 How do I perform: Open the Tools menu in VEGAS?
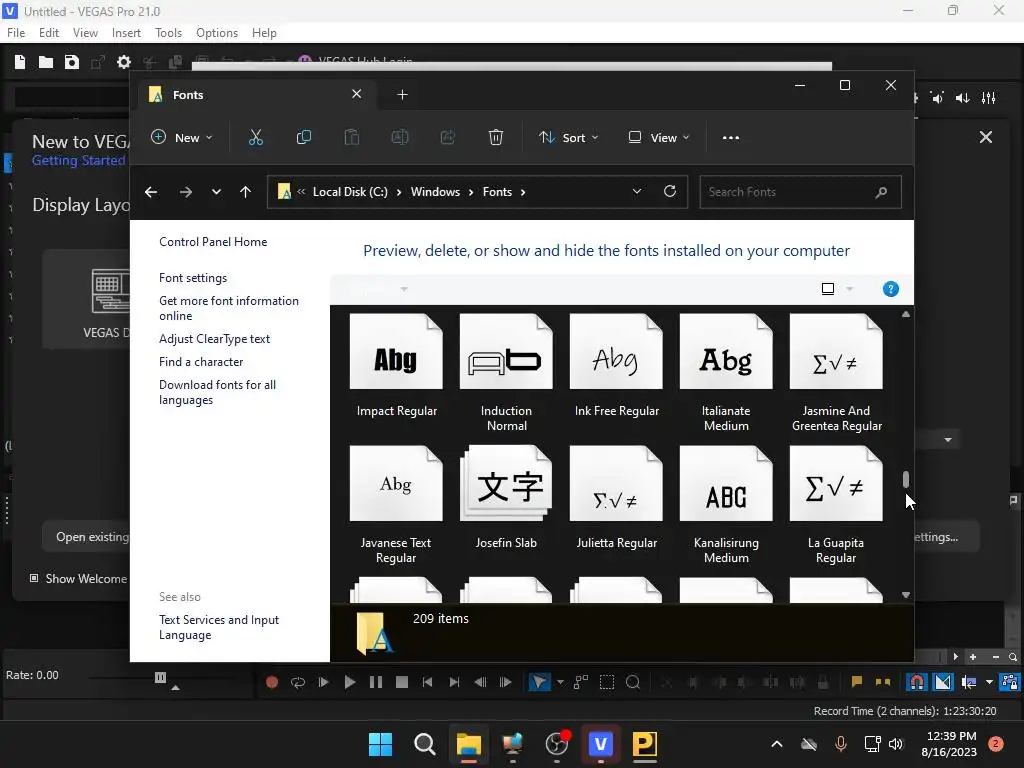(168, 33)
